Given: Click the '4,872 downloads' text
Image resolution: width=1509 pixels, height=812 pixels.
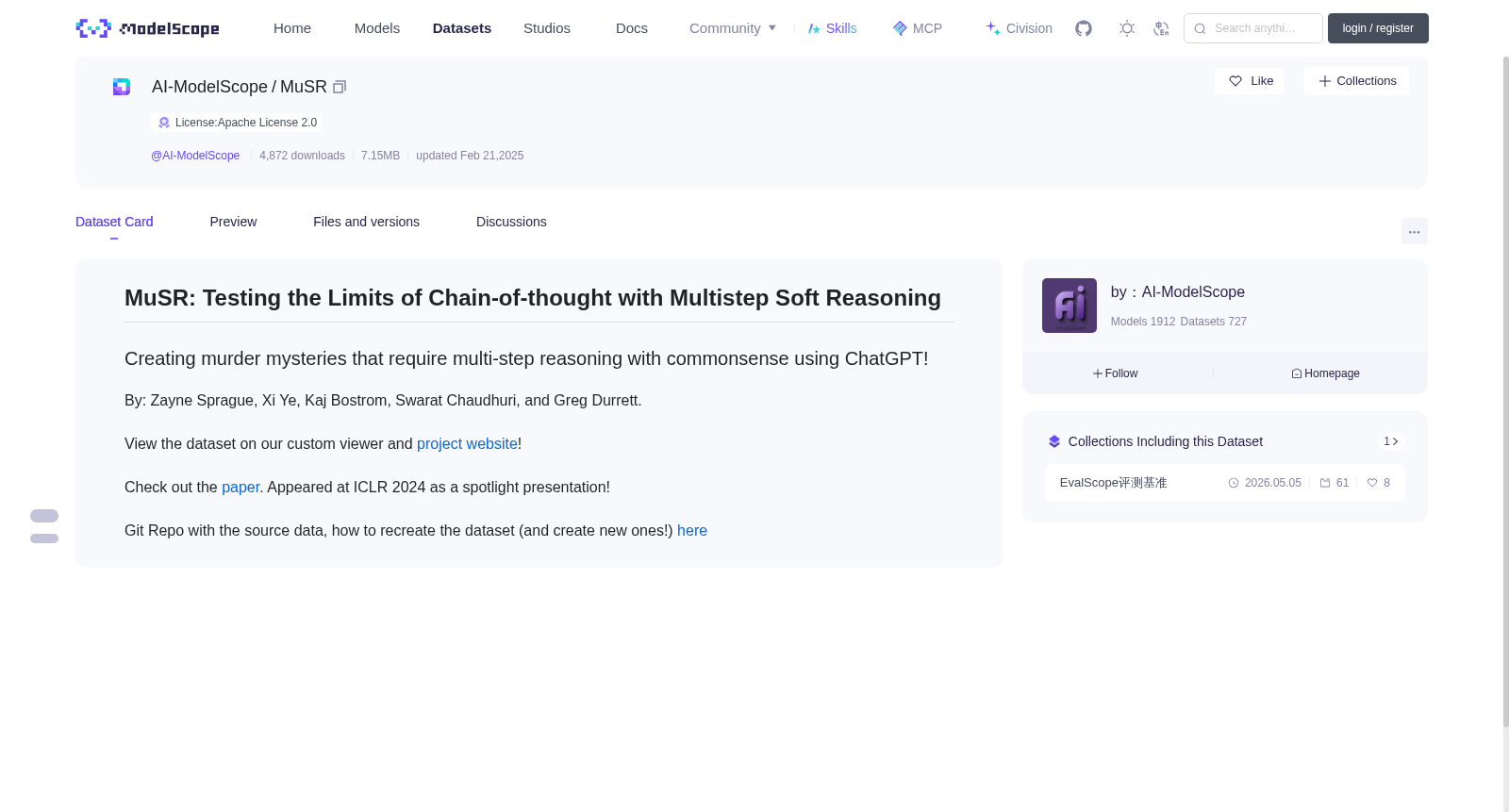Looking at the screenshot, I should (x=302, y=156).
